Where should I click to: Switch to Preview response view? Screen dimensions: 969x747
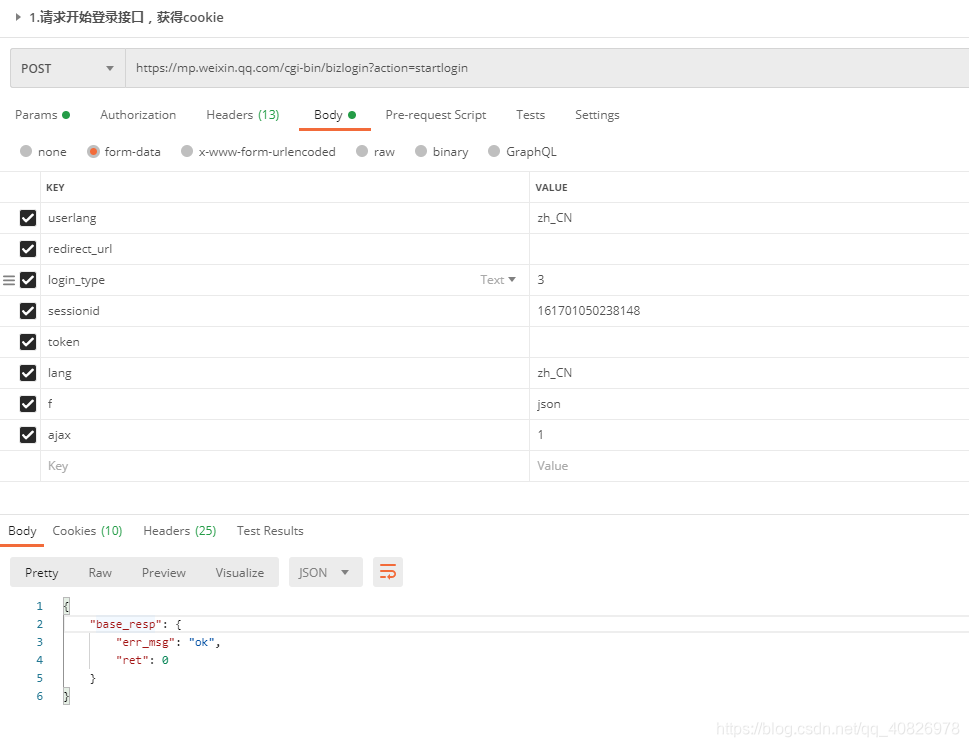(164, 573)
